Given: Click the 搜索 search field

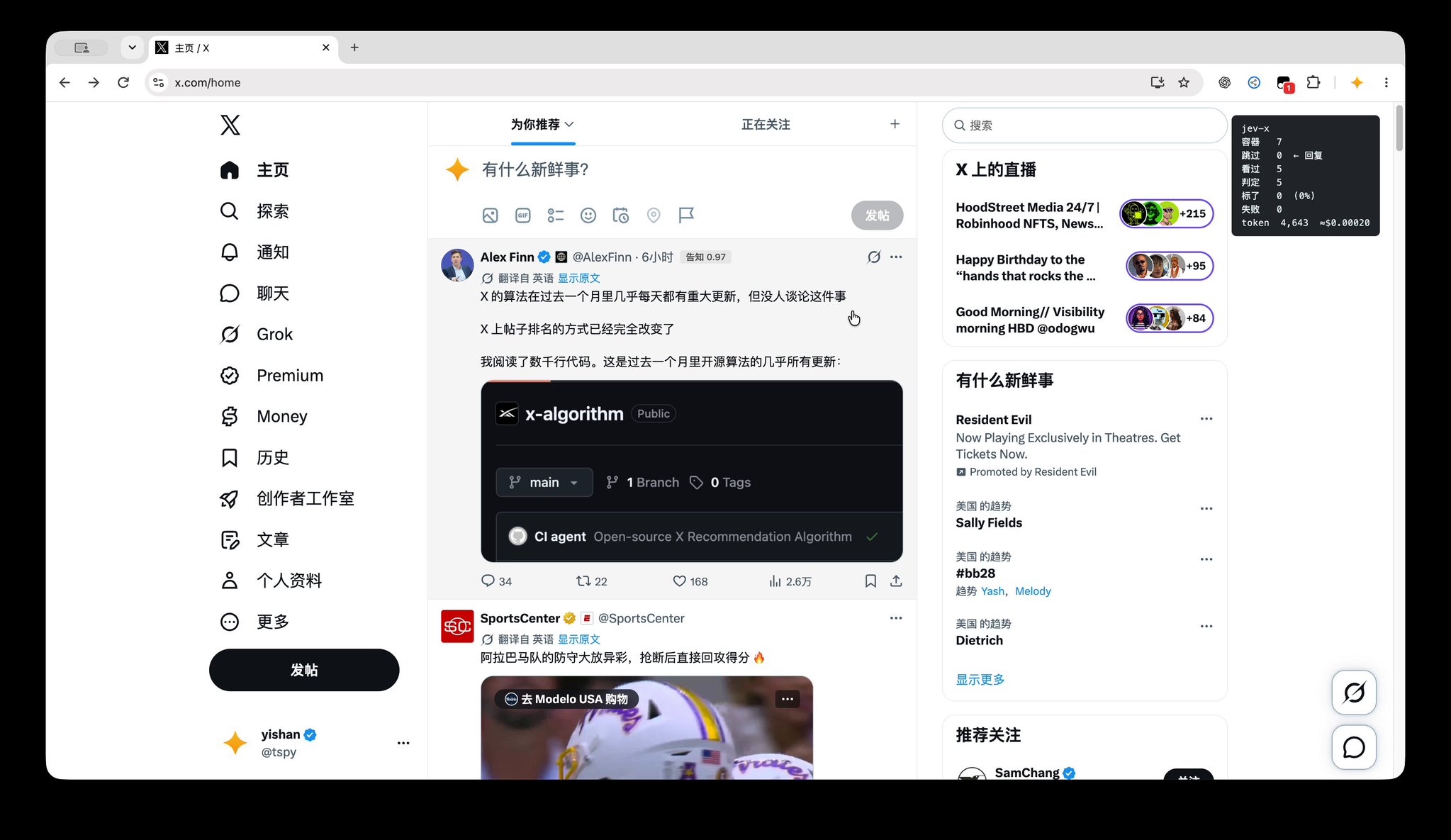Looking at the screenshot, I should pyautogui.click(x=1085, y=125).
